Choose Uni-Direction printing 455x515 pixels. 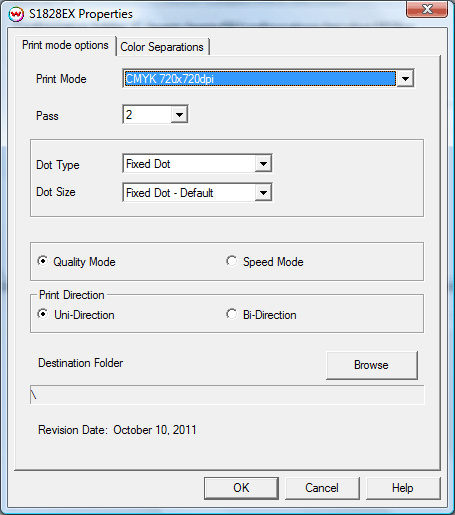coord(43,314)
